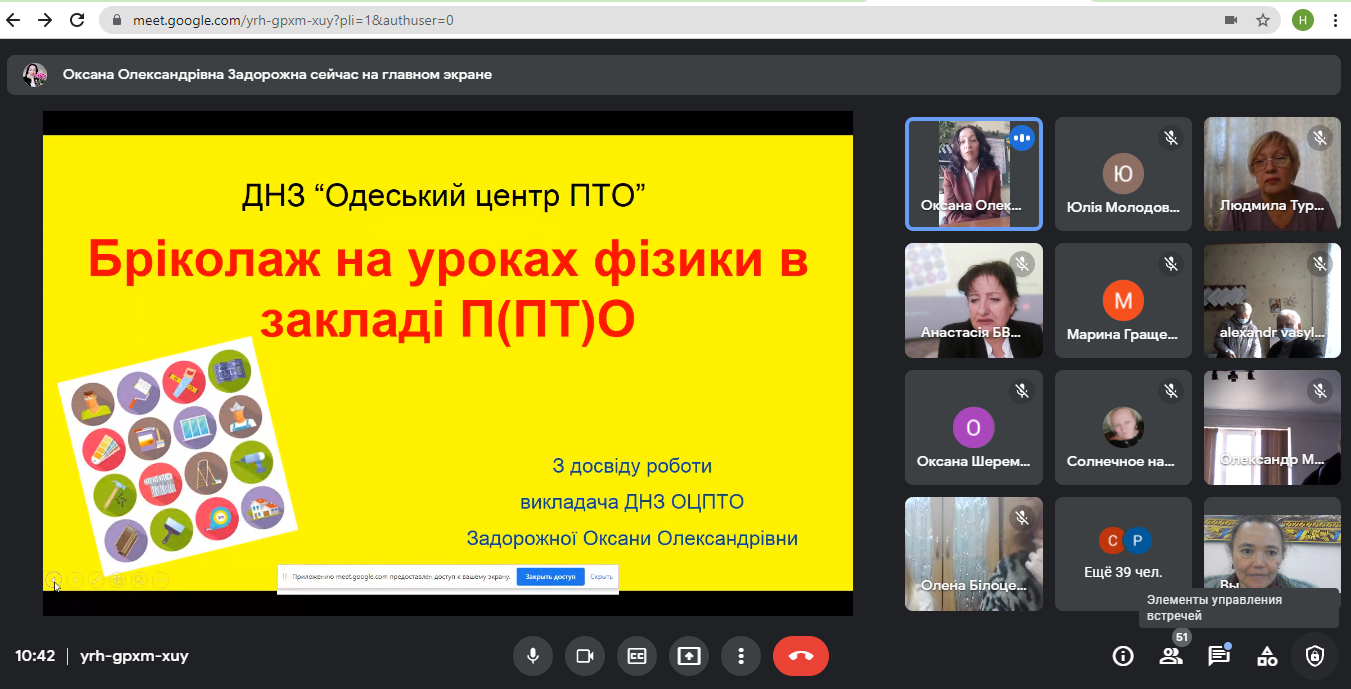Toggle the microphone button in the call bar

(x=533, y=656)
